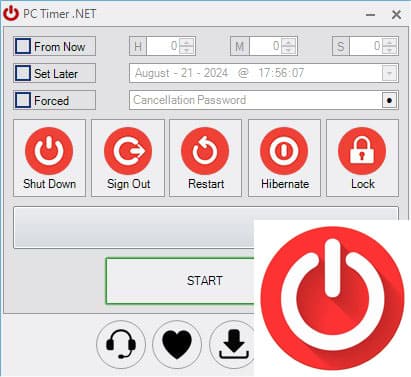Close the PC Timer .NET window

click(396, 15)
